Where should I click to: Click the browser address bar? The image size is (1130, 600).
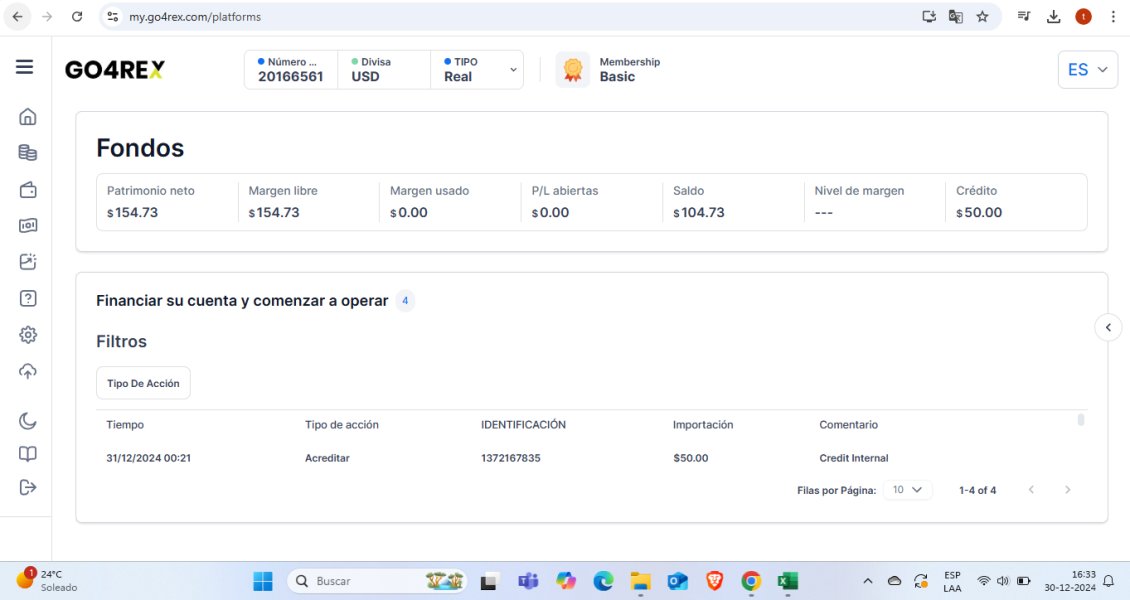500,17
